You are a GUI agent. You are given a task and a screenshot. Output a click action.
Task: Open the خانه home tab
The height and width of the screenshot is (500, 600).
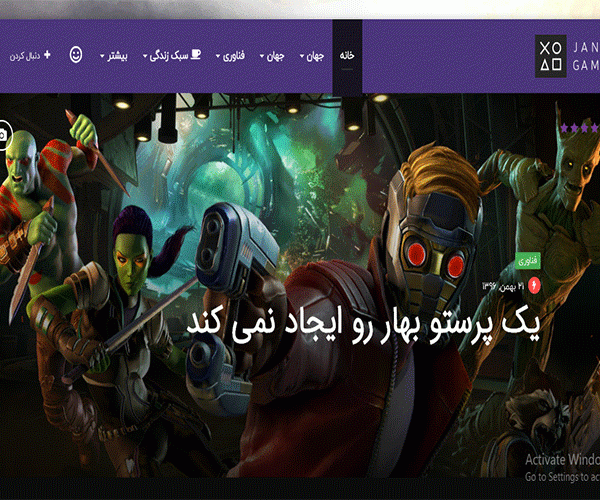pos(347,54)
